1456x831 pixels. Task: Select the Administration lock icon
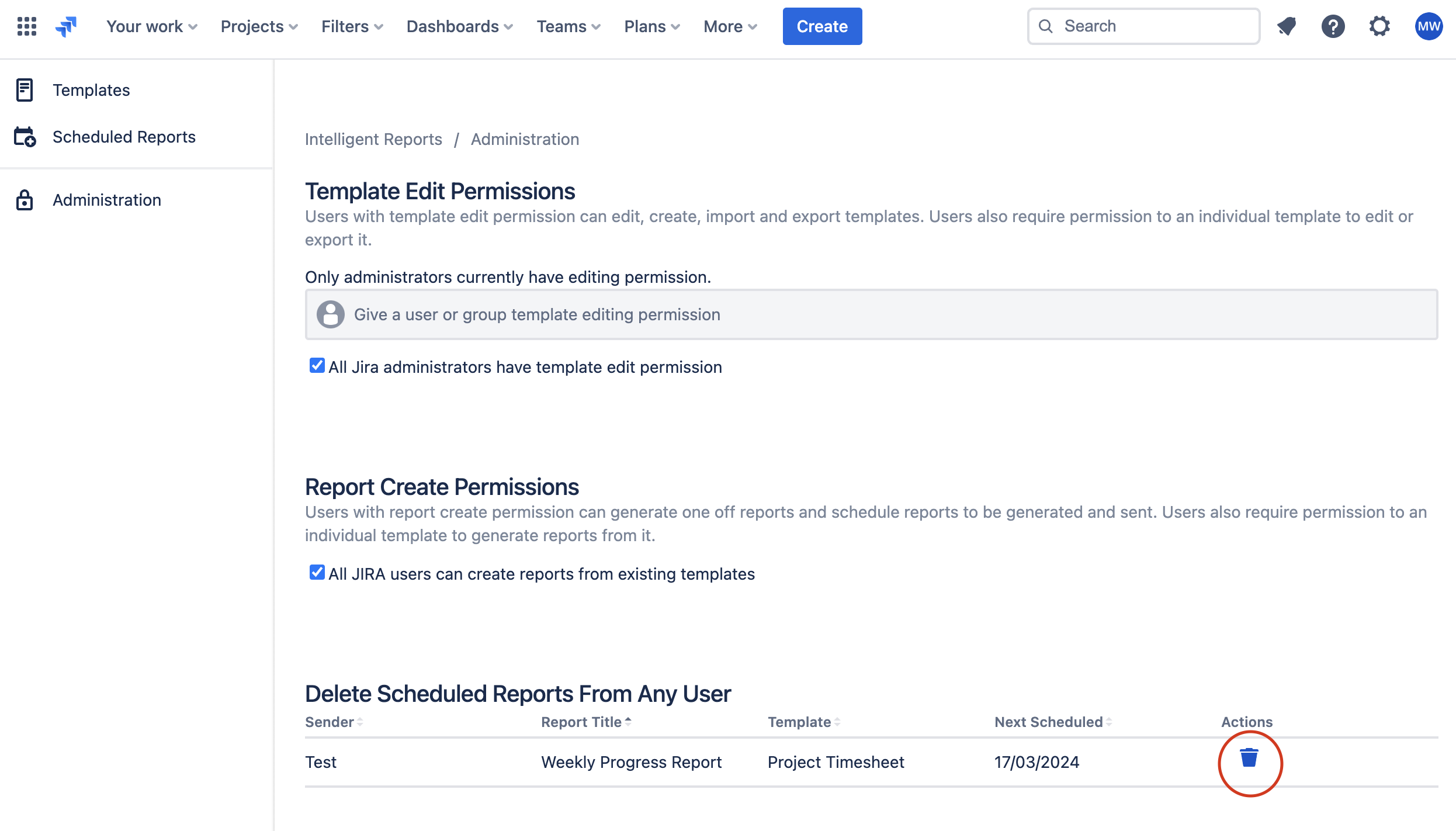point(25,199)
